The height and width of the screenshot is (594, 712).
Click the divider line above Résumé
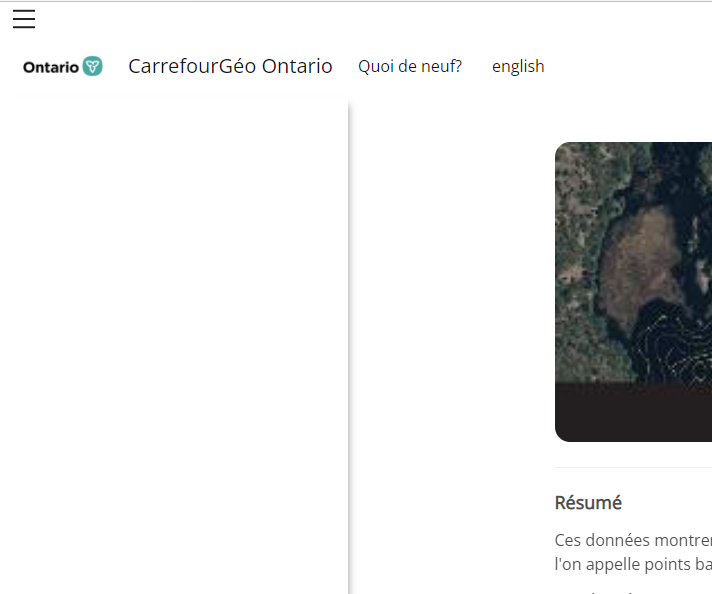tap(633, 467)
